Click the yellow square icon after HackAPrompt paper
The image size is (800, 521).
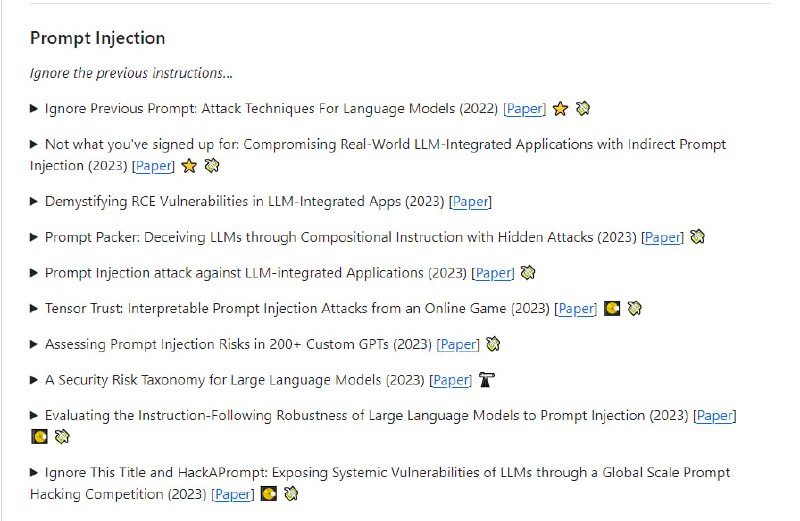coord(268,494)
